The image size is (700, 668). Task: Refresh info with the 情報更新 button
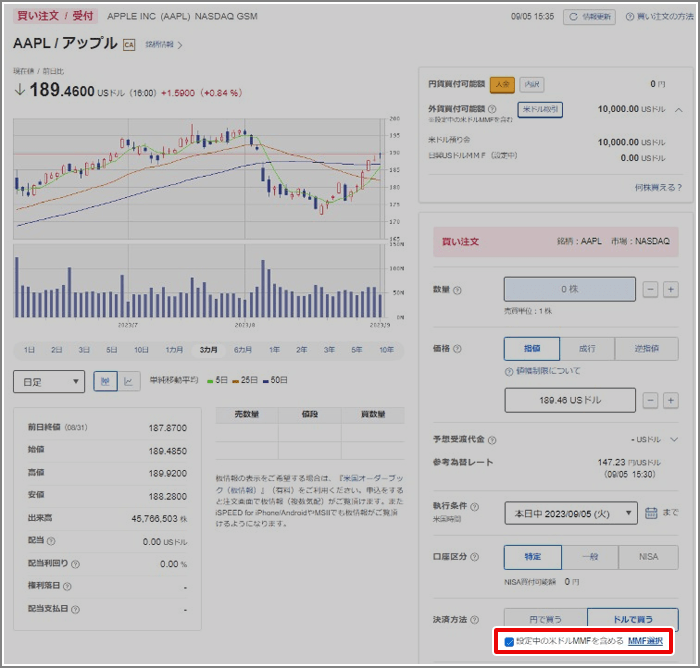coord(589,17)
